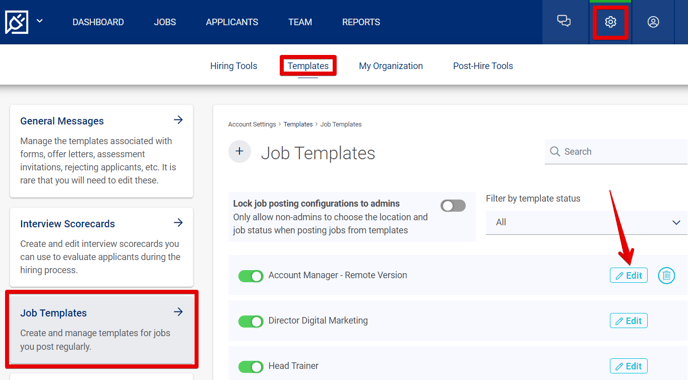Image resolution: width=688 pixels, height=380 pixels.
Task: Open the messages chat icon
Action: [x=564, y=21]
